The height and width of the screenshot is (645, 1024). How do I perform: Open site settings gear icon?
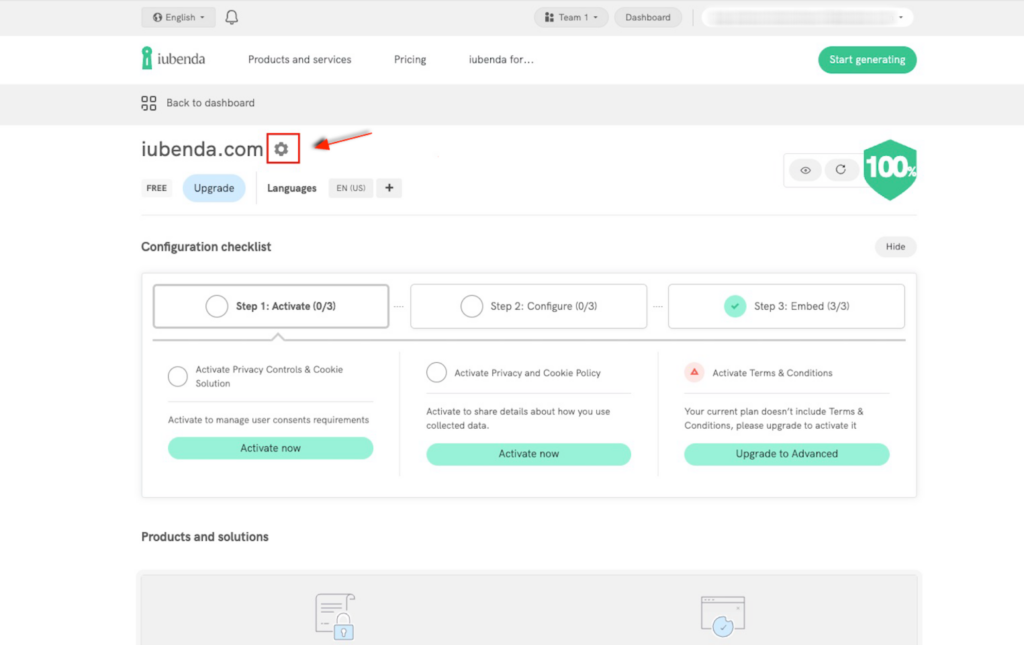click(x=282, y=149)
